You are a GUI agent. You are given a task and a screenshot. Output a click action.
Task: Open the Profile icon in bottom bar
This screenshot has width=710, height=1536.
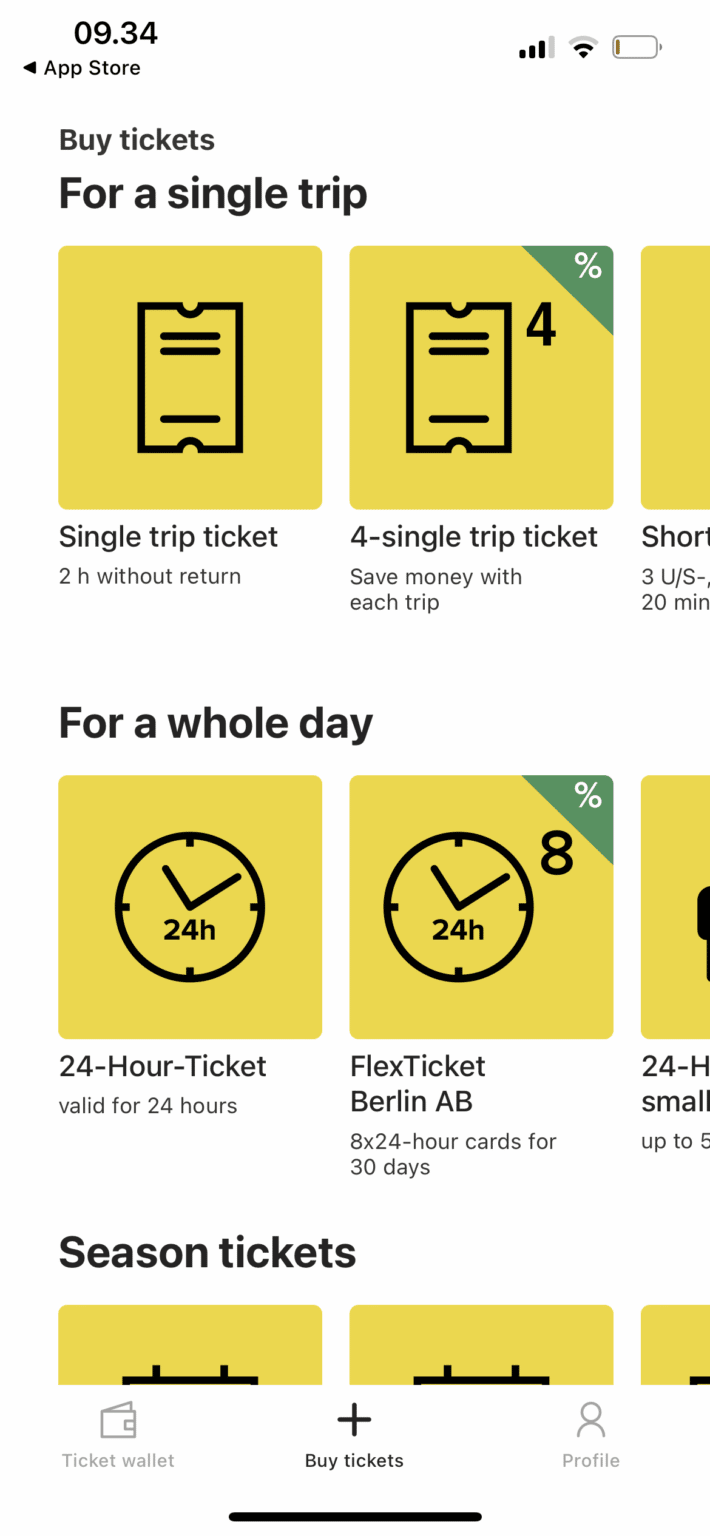pos(590,1418)
